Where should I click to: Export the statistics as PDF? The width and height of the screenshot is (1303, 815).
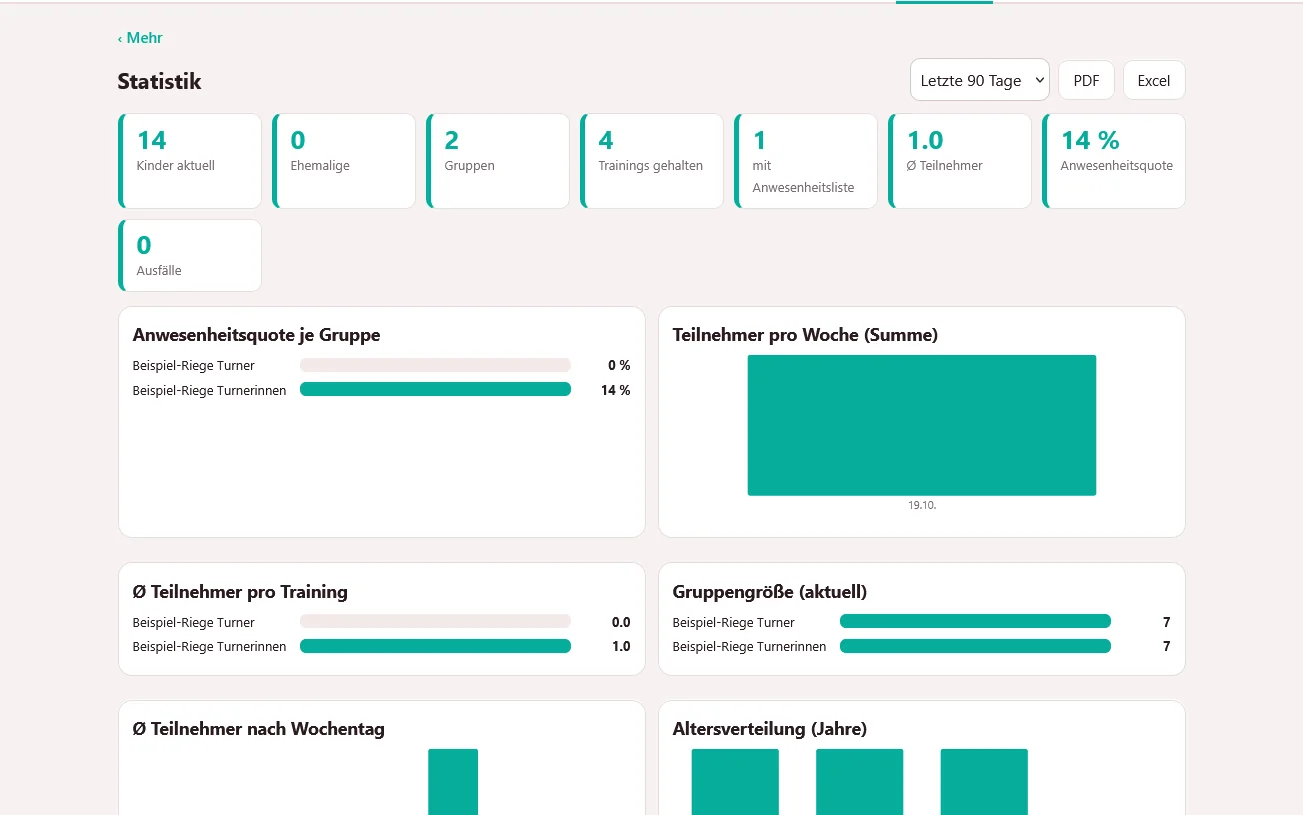point(1086,80)
